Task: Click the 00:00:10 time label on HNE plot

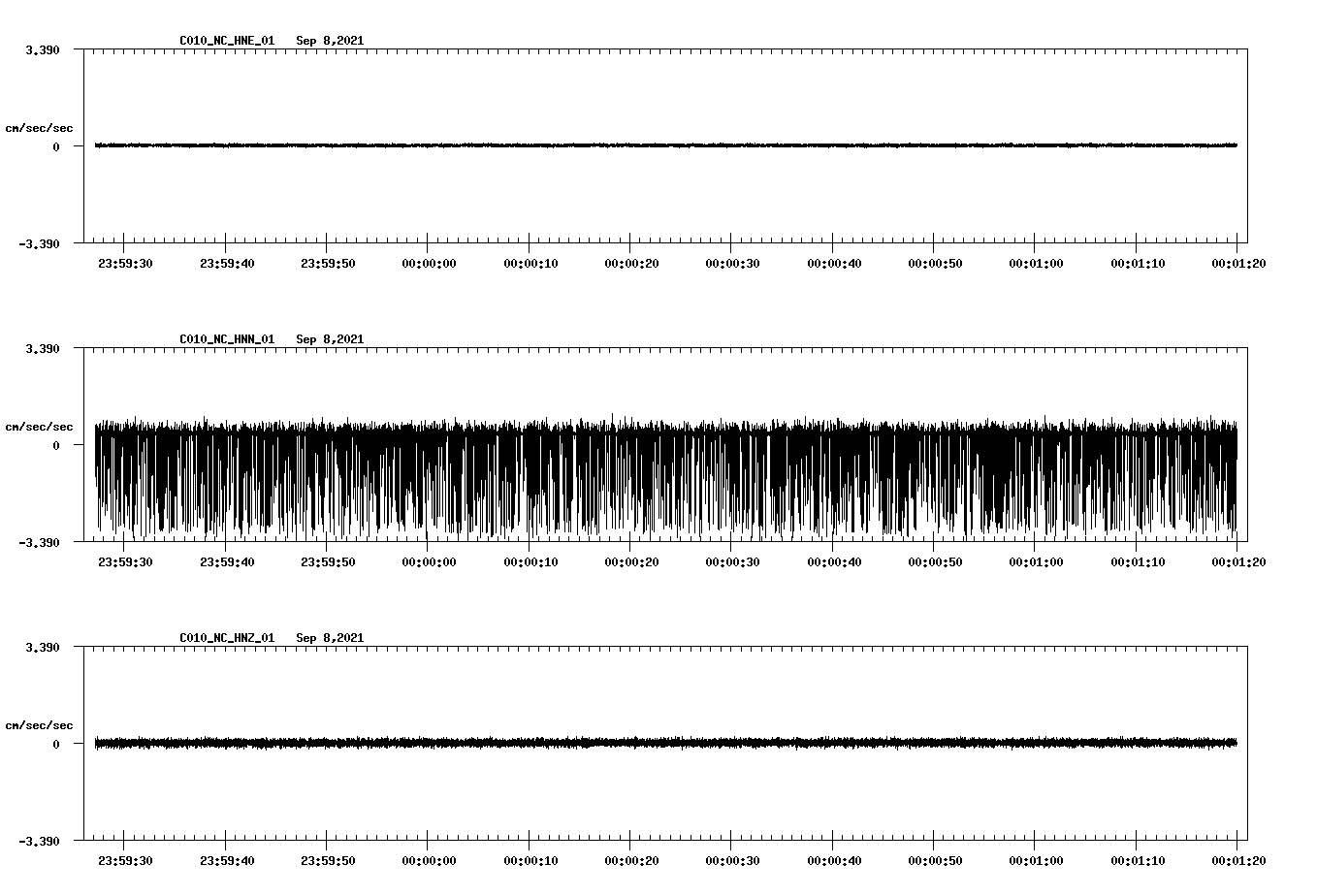Action: (x=530, y=263)
